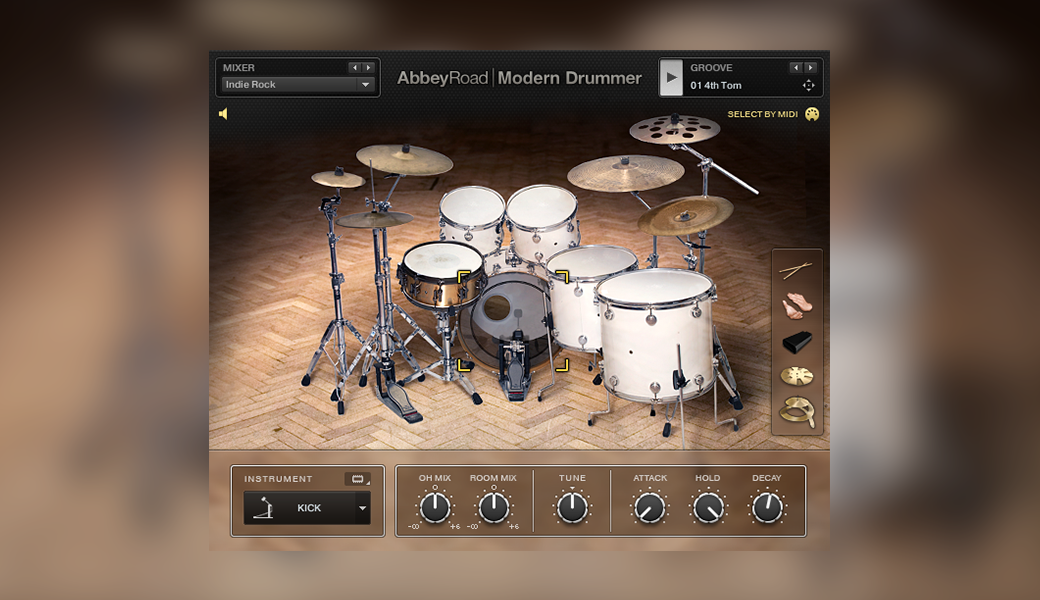1040x600 pixels.
Task: Select next groove with right arrow
Action: click(810, 68)
